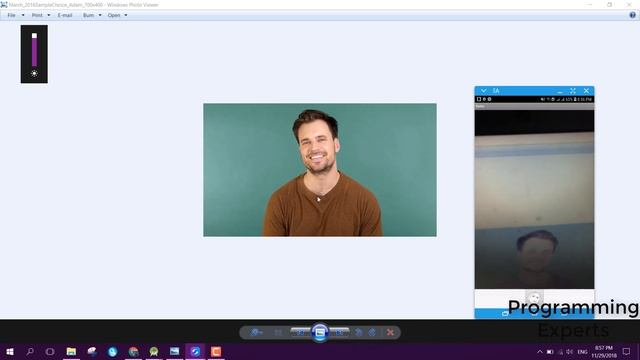Viewport: 640px width, 360px height.
Task: Open the notification center
Action: [626, 352]
